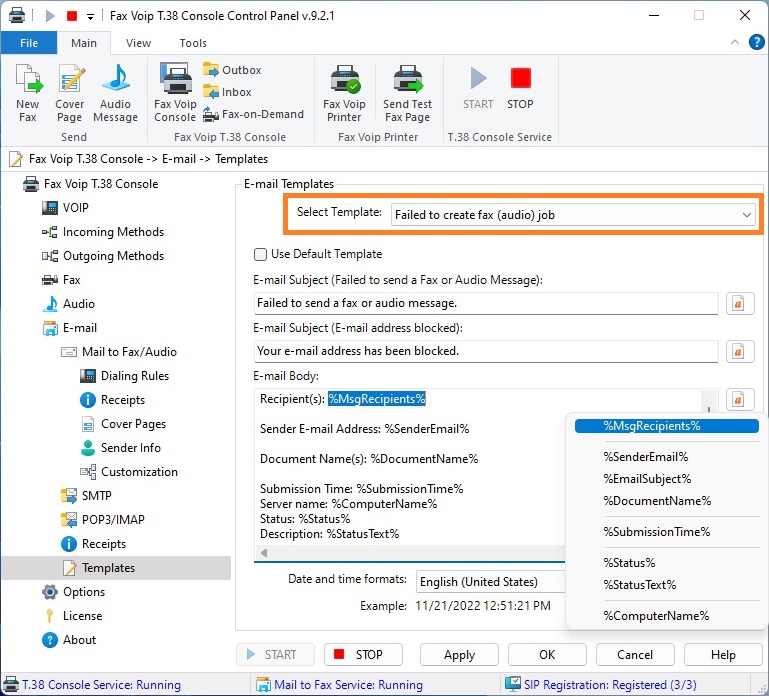Image resolution: width=769 pixels, height=696 pixels.
Task: Switch to the View ribbon tab
Action: pos(138,43)
